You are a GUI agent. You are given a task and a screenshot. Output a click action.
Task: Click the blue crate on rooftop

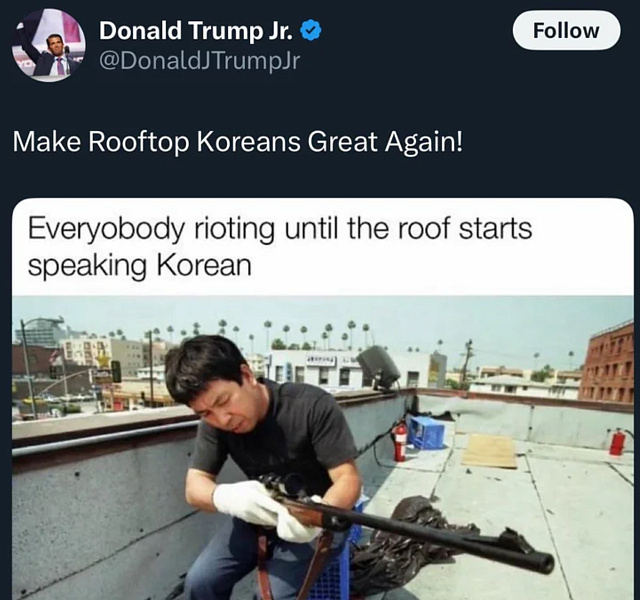425,433
